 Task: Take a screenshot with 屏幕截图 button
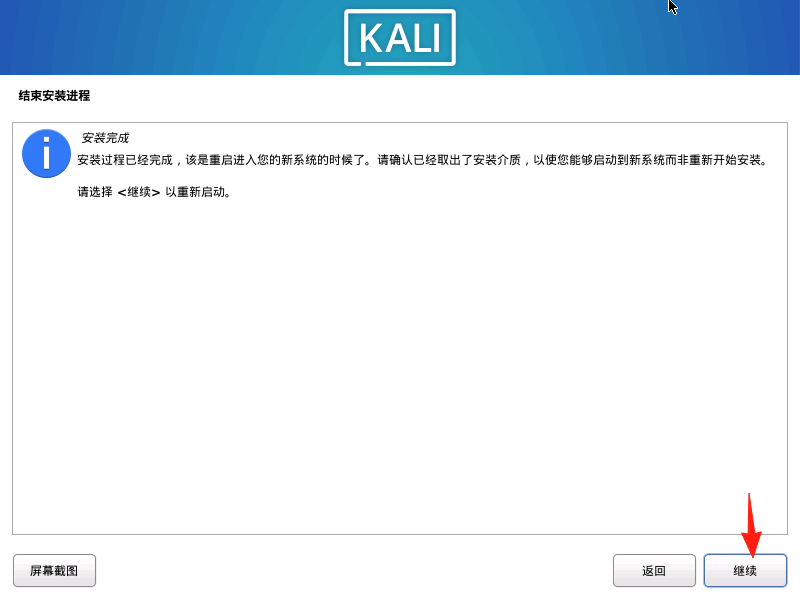[54, 570]
